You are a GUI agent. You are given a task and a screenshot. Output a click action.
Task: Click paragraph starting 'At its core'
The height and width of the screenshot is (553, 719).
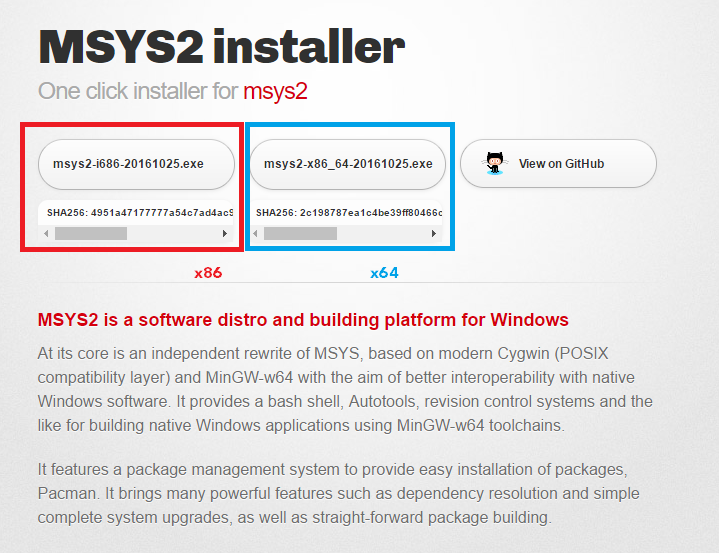(x=345, y=389)
